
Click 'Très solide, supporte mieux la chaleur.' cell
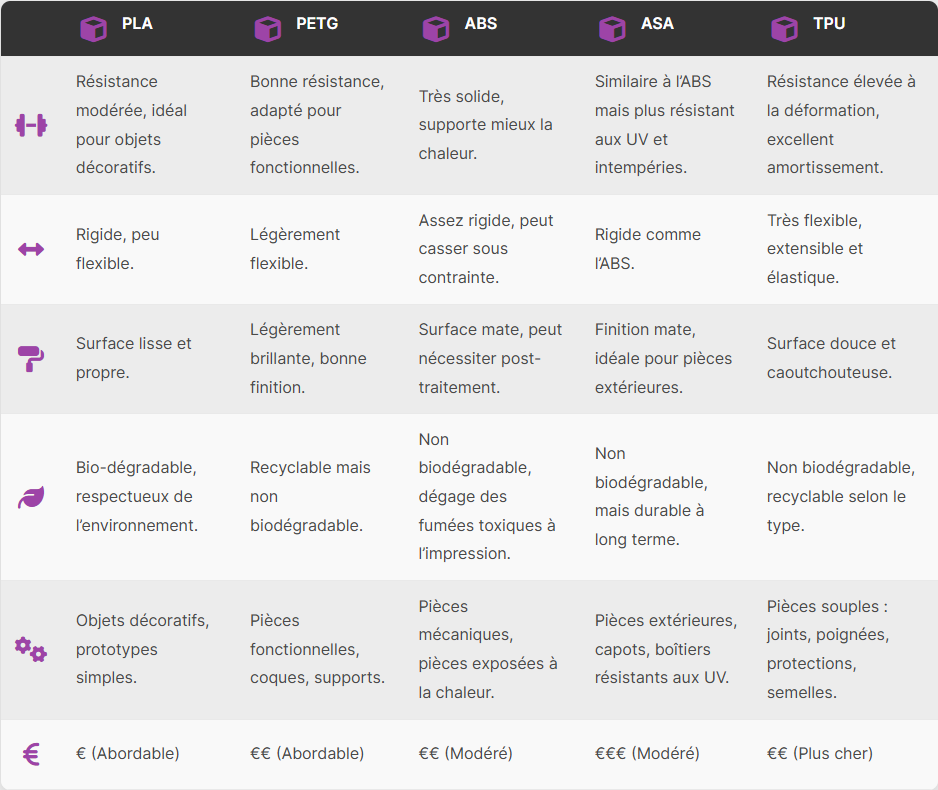[485, 125]
